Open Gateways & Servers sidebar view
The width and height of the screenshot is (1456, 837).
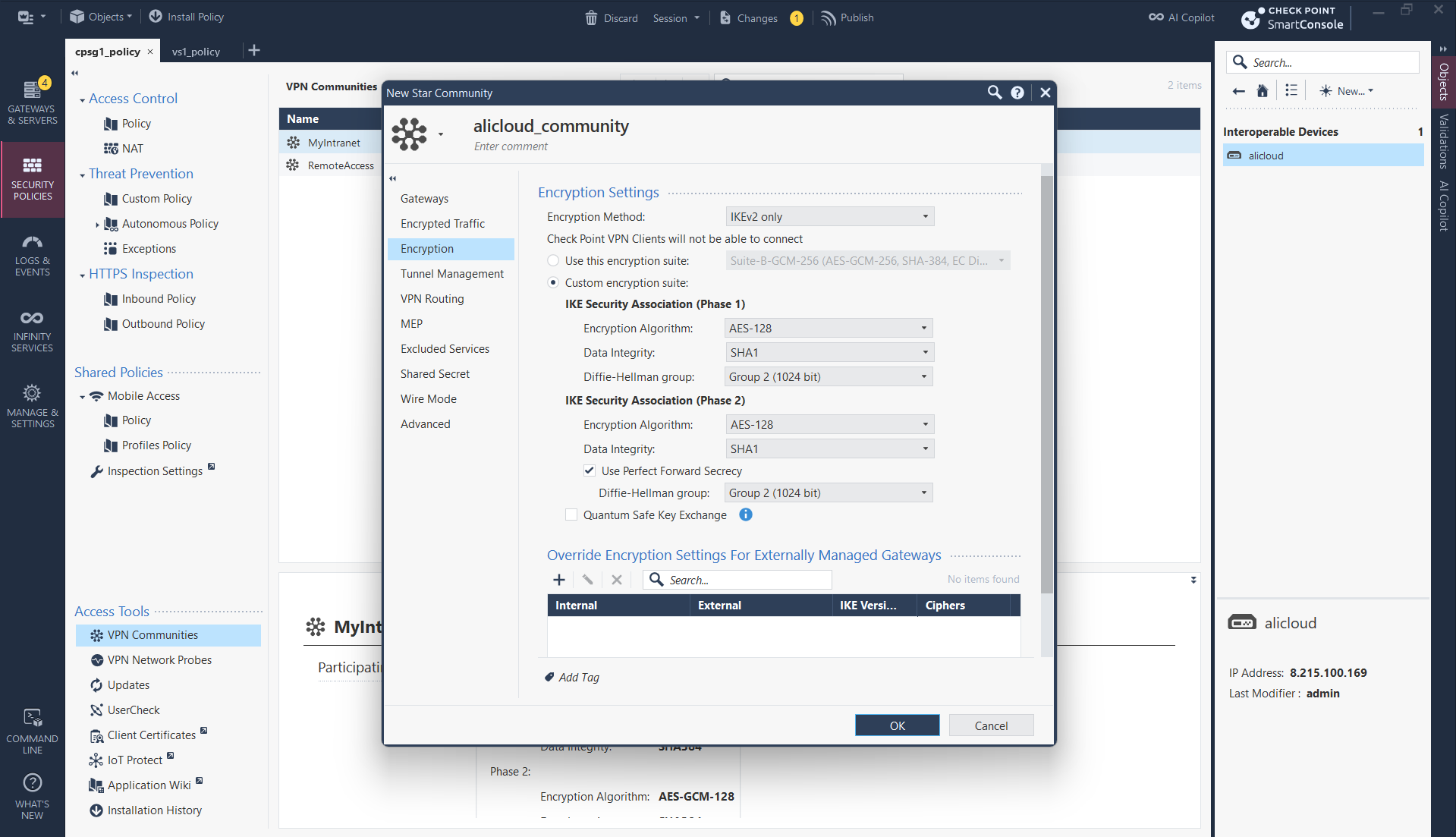(x=32, y=102)
